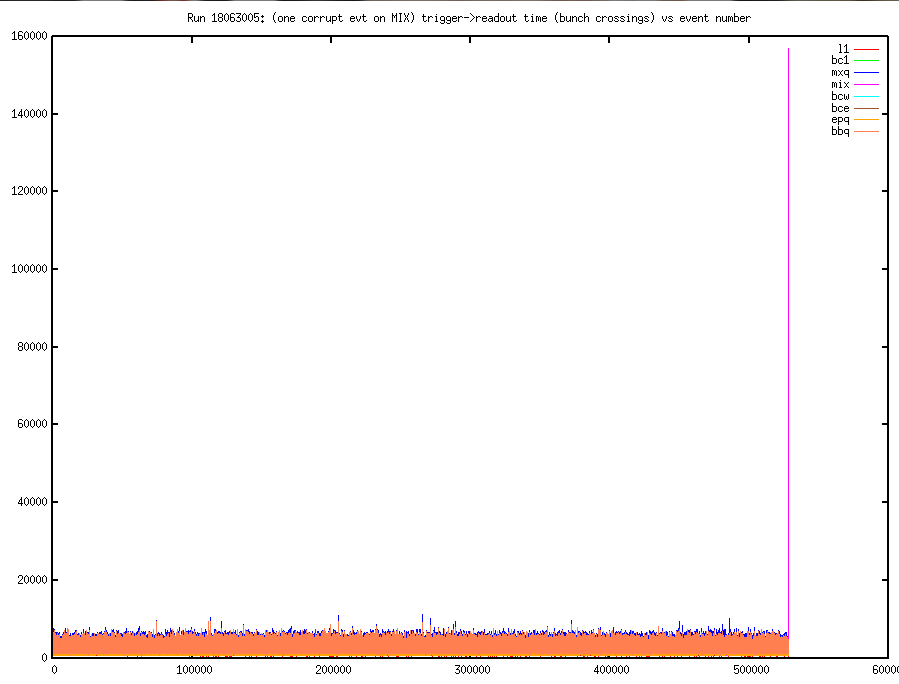Viewport: 899px width, 684px height.
Task: Click the red l1 legend line sample
Action: [x=866, y=49]
